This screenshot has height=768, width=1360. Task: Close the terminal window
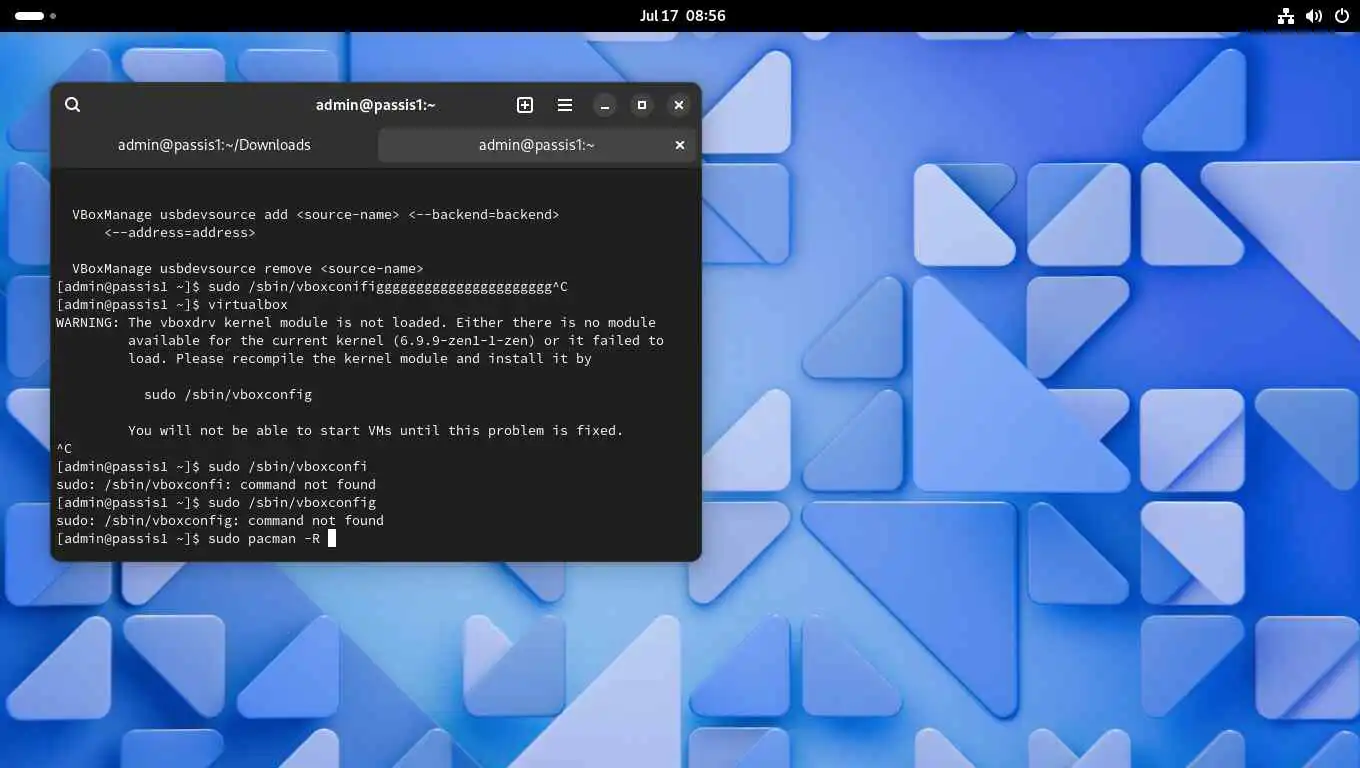pyautogui.click(x=679, y=105)
